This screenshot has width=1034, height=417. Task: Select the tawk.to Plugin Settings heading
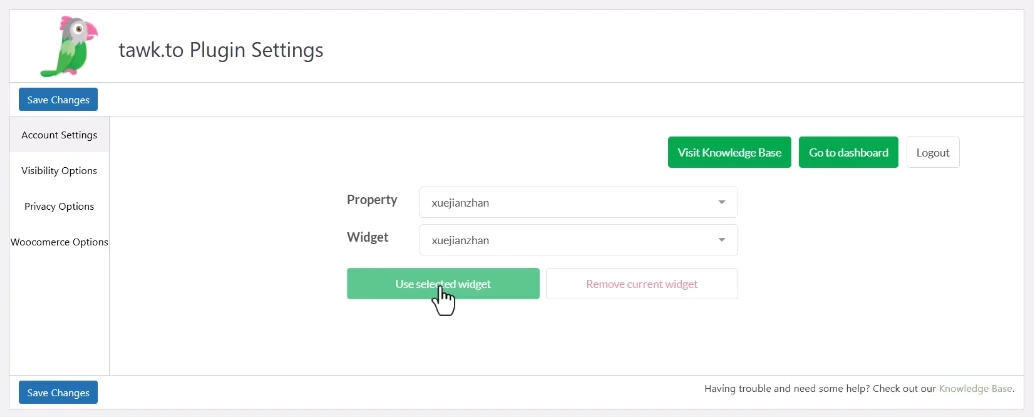coord(221,50)
